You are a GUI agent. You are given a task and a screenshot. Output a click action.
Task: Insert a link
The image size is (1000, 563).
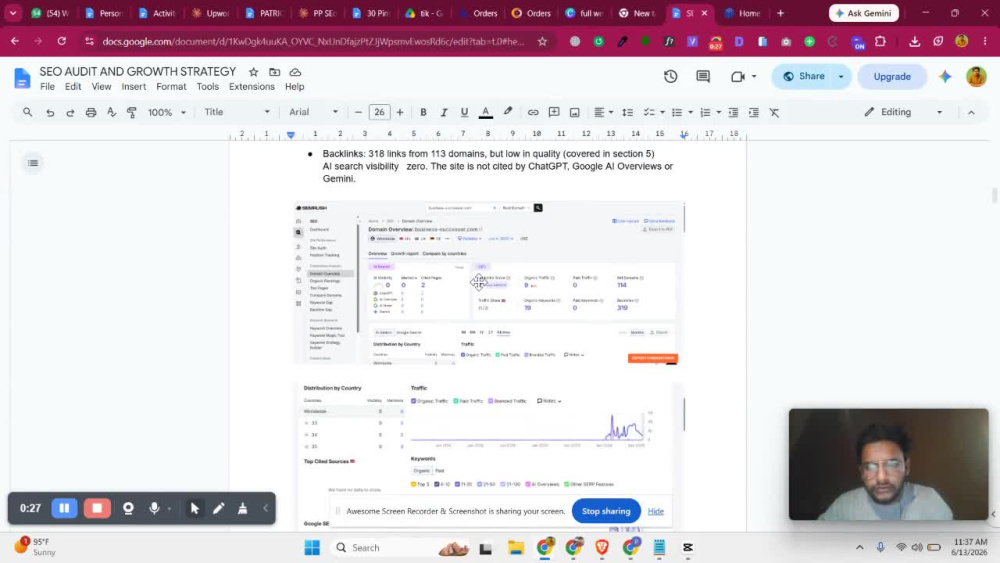tap(533, 112)
